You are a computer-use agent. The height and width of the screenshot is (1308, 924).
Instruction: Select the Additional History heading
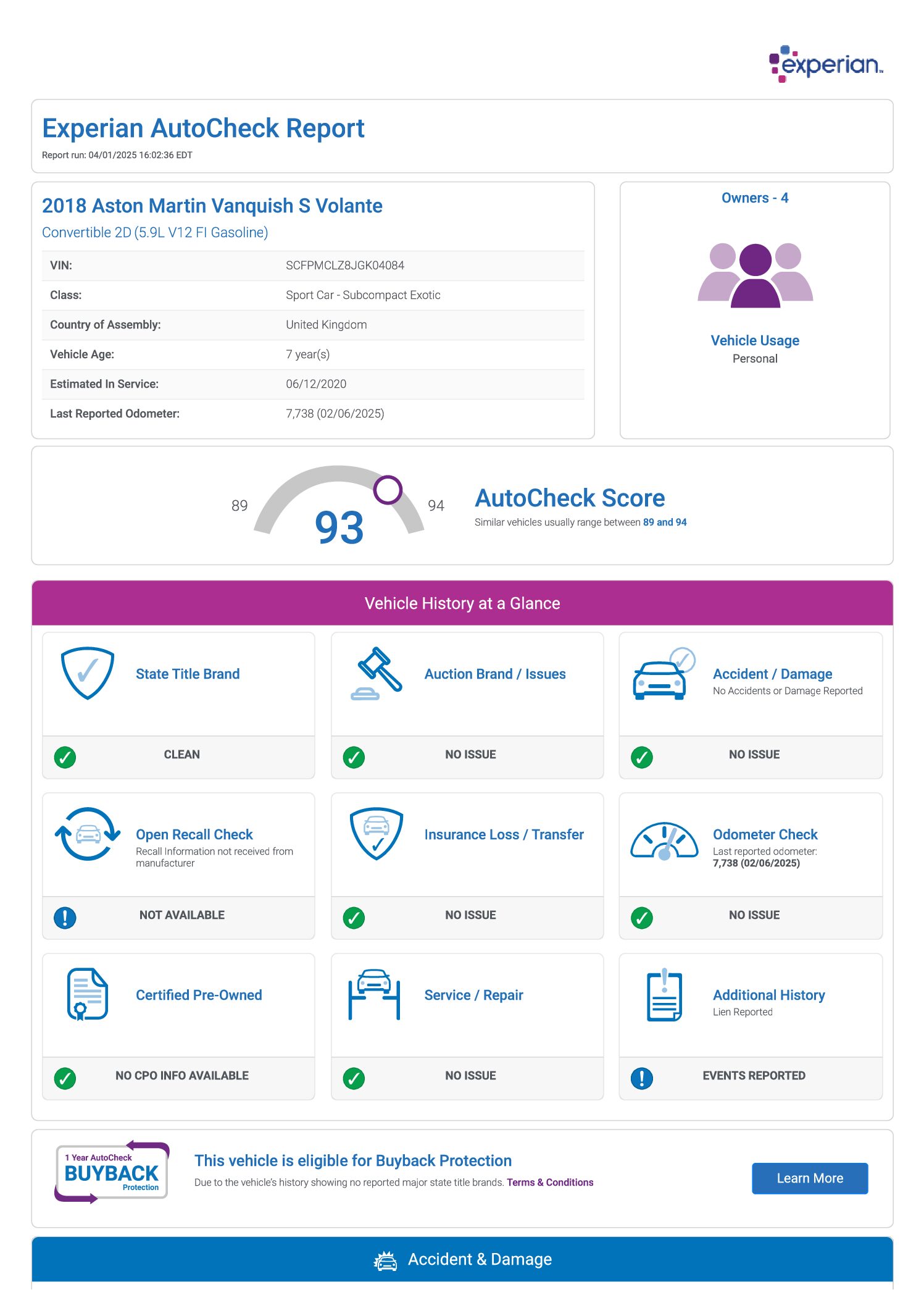(768, 995)
